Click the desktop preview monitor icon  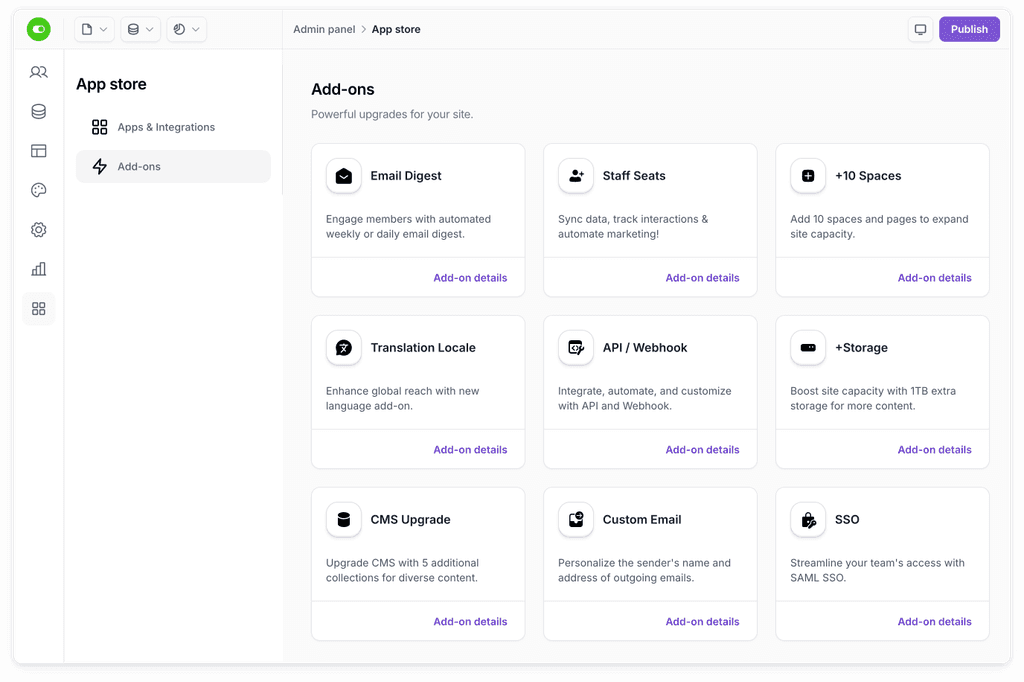920,29
